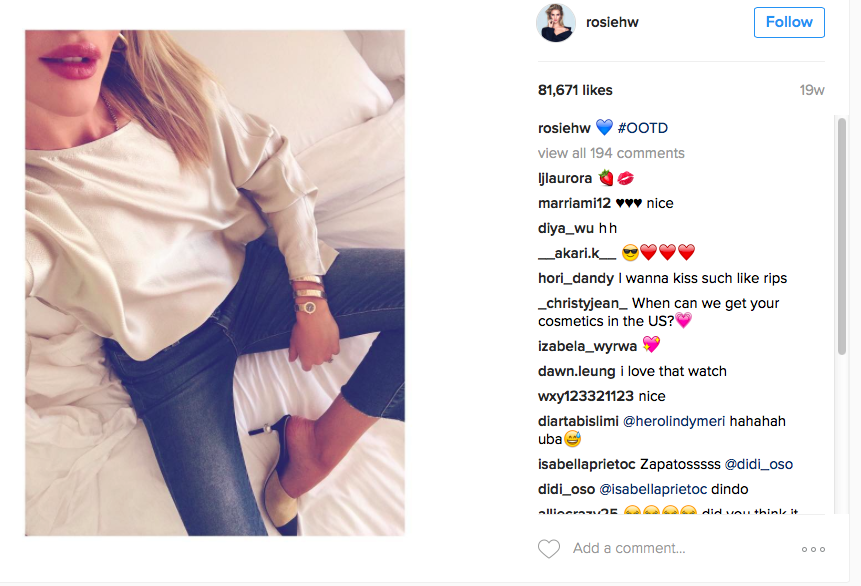This screenshot has height=586, width=861.
Task: Open the @didi_oso mention
Action: tap(759, 464)
